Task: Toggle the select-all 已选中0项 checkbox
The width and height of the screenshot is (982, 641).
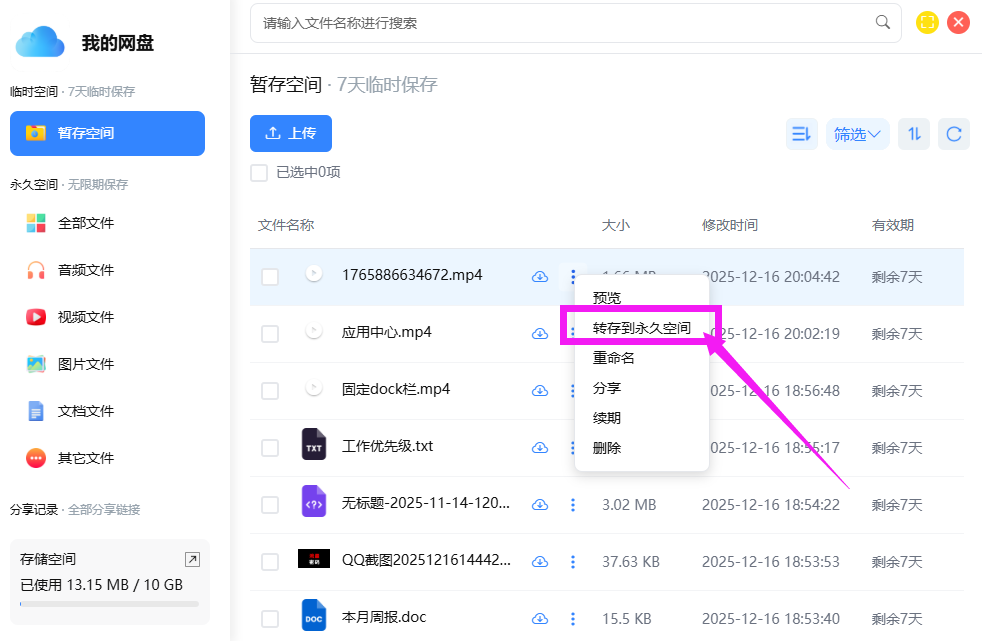Action: click(259, 172)
